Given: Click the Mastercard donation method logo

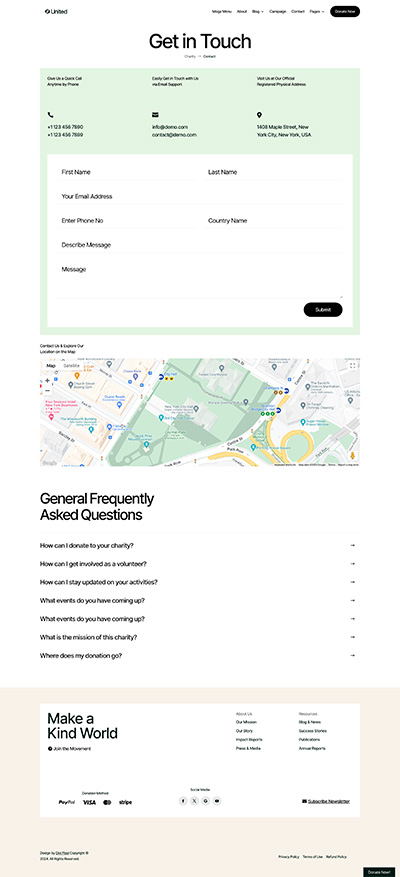Looking at the screenshot, I should pyautogui.click(x=107, y=802).
